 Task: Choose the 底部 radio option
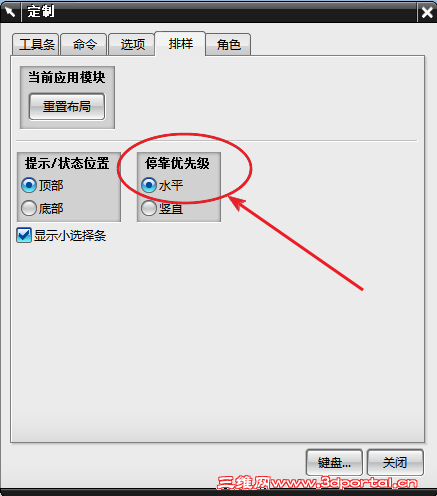click(42, 209)
